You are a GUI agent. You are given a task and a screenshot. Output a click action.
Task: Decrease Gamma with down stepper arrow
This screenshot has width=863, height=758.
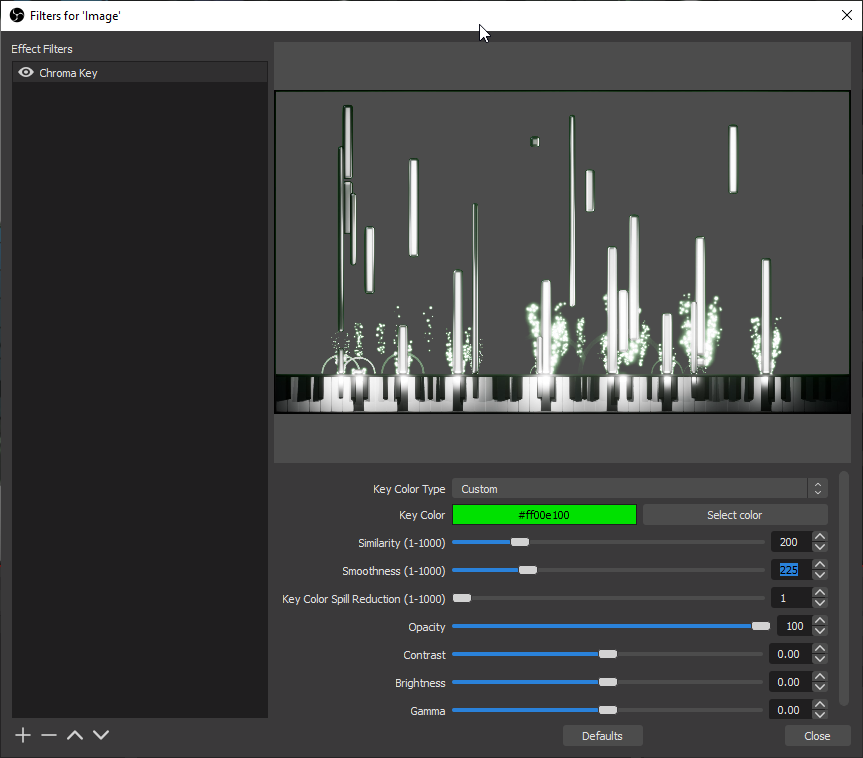[x=820, y=716]
